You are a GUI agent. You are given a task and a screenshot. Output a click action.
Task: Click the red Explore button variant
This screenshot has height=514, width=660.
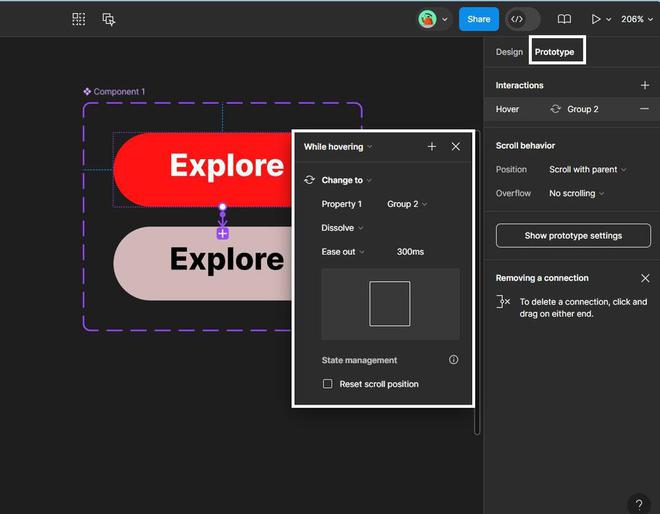[x=203, y=169]
